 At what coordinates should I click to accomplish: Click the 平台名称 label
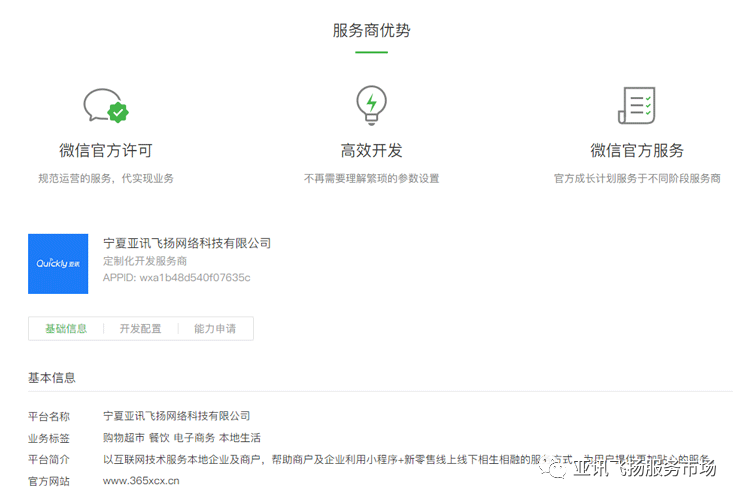pos(49,416)
